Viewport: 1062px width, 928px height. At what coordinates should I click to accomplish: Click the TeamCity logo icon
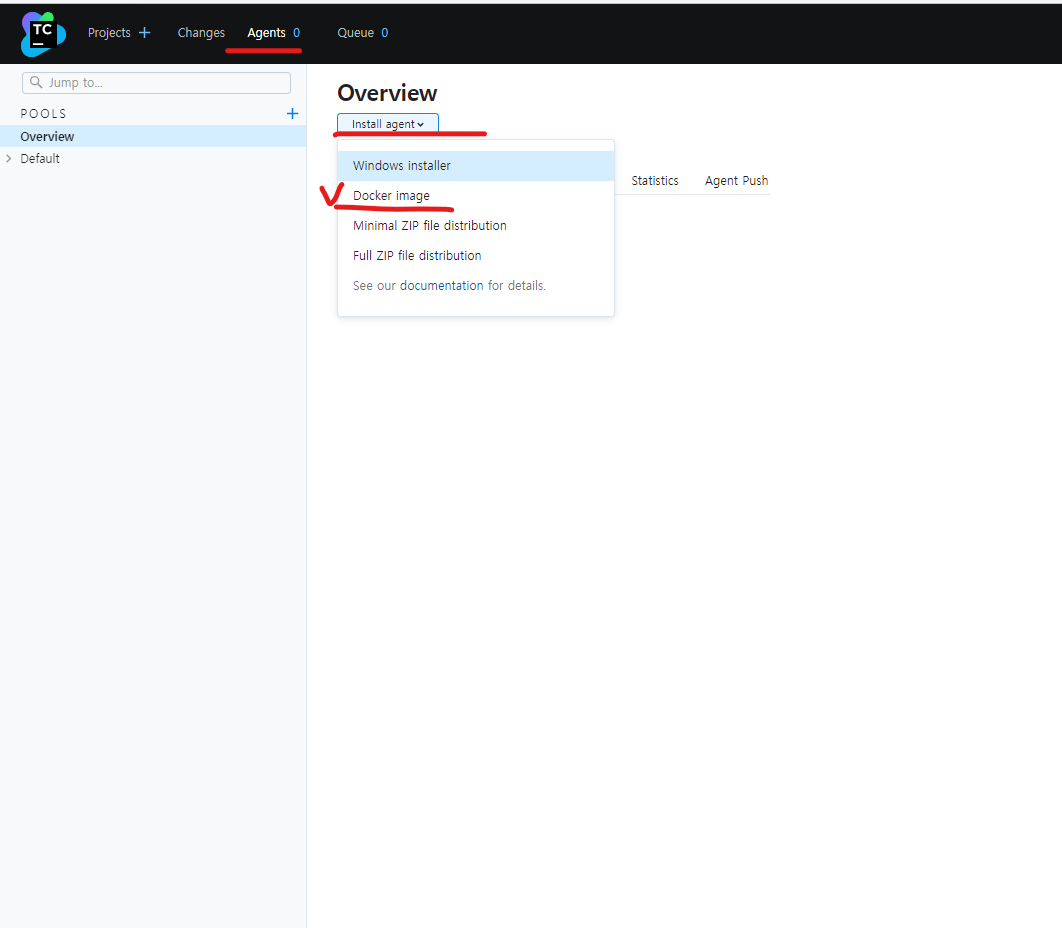(x=43, y=34)
